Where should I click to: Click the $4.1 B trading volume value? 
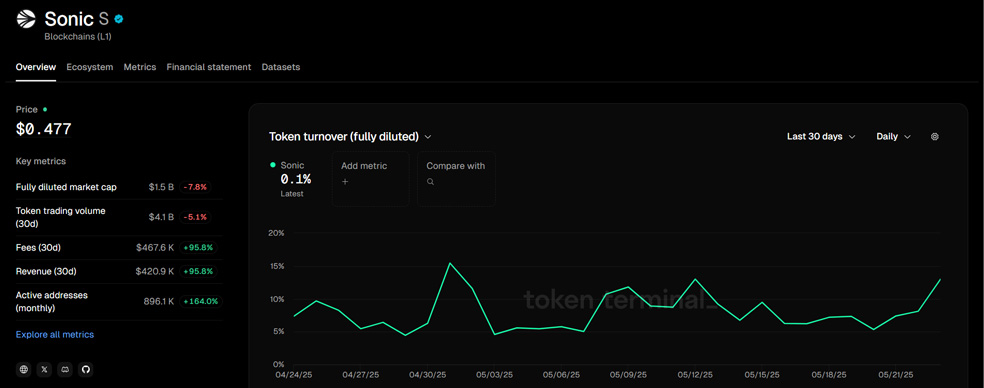(x=161, y=217)
